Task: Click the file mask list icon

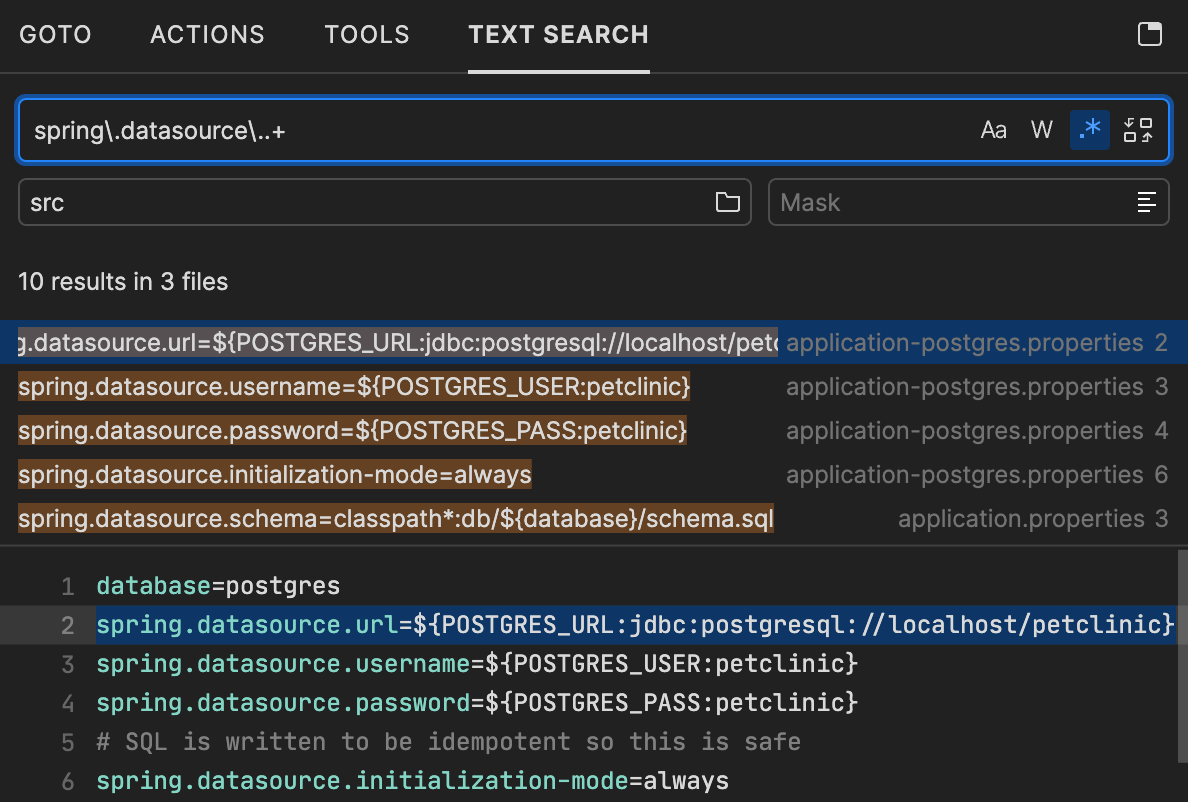Action: 1147,202
